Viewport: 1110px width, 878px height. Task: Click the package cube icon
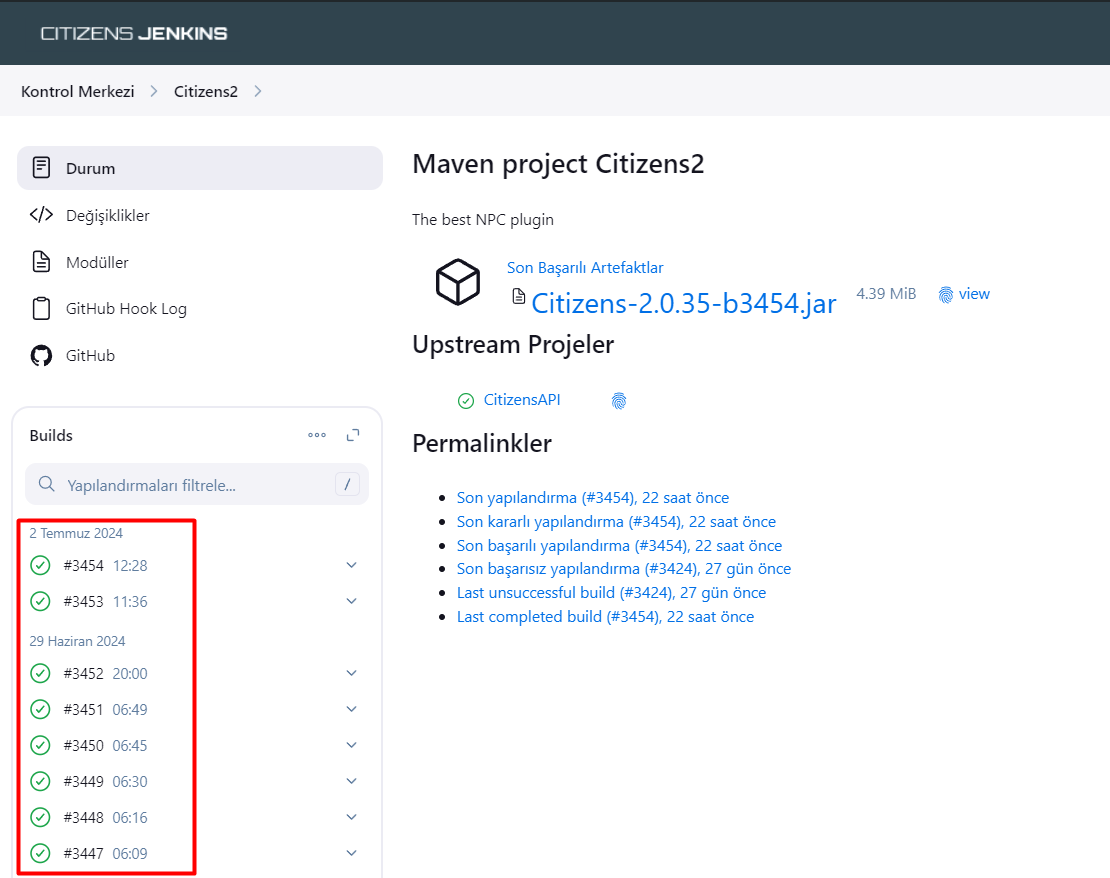click(457, 282)
